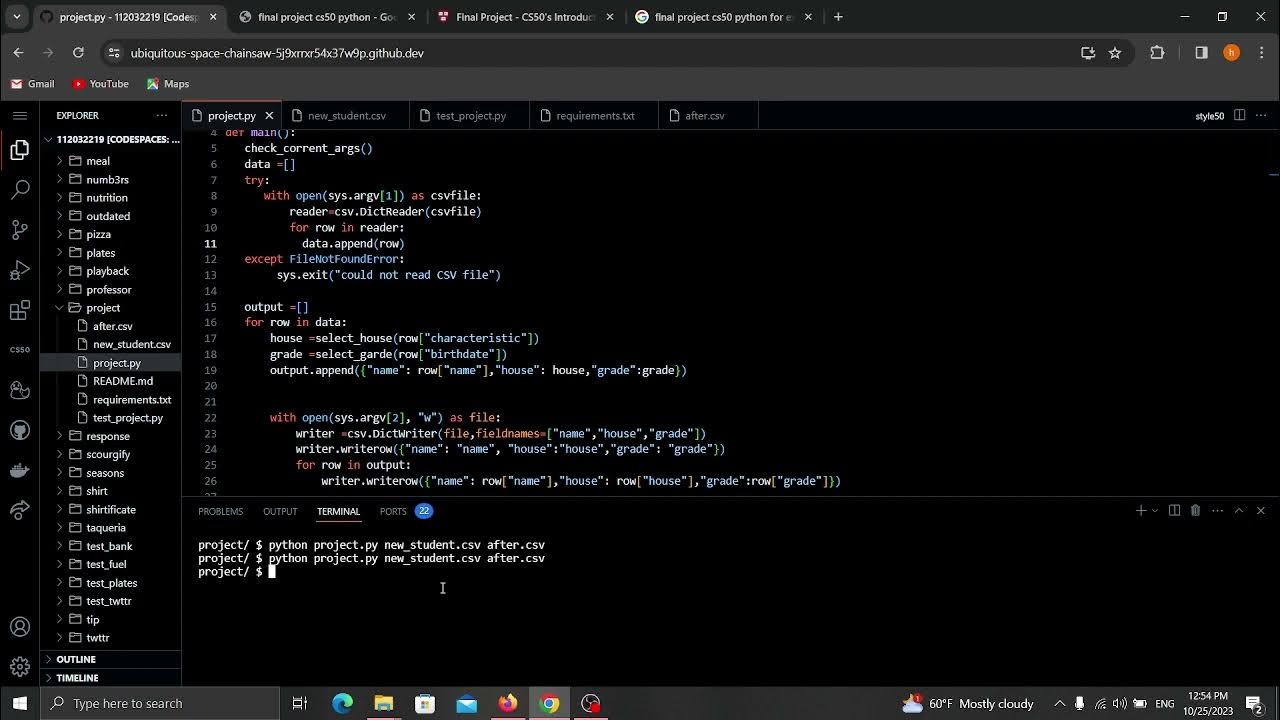Open terminal launch profile dropdown

pos(1155,510)
